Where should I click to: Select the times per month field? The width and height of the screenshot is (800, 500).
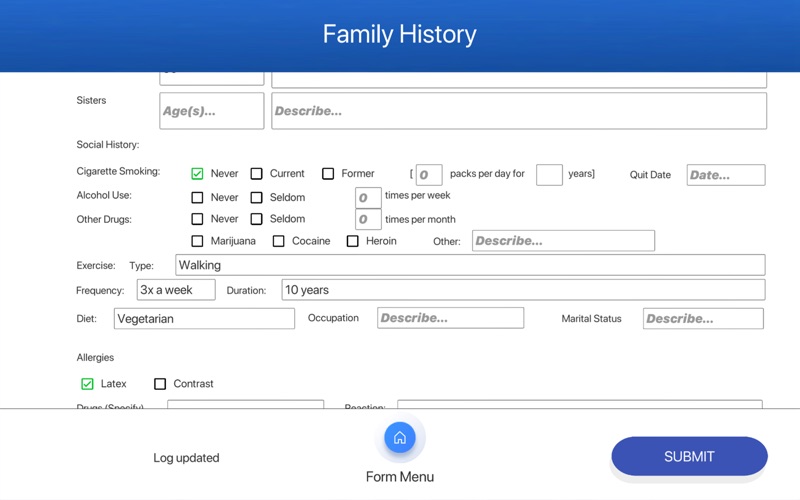pos(368,219)
